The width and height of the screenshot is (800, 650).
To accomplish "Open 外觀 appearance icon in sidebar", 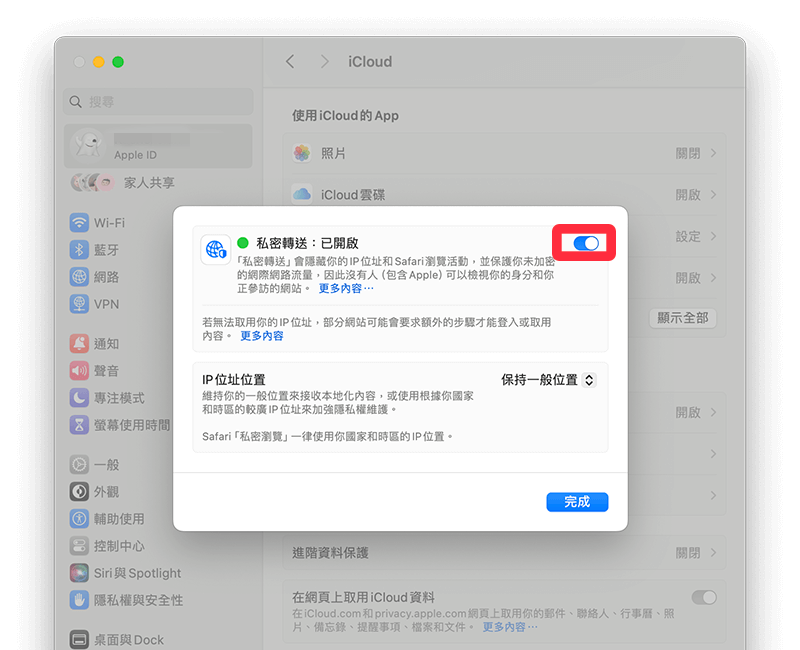I will [x=79, y=492].
